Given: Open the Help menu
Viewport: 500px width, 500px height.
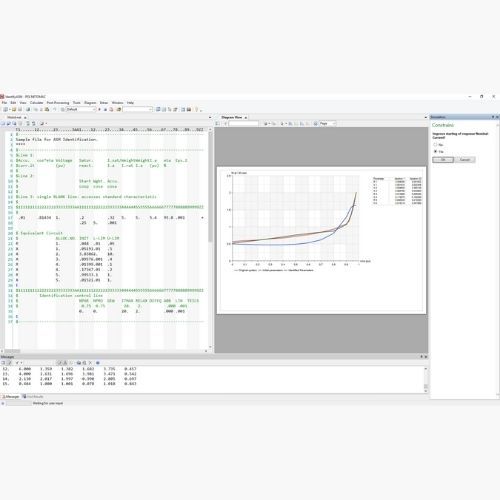Looking at the screenshot, I should point(130,103).
